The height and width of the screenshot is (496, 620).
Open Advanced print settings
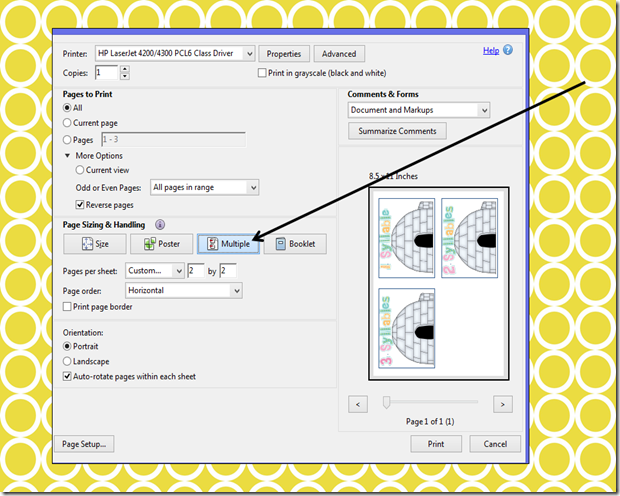pyautogui.click(x=339, y=53)
